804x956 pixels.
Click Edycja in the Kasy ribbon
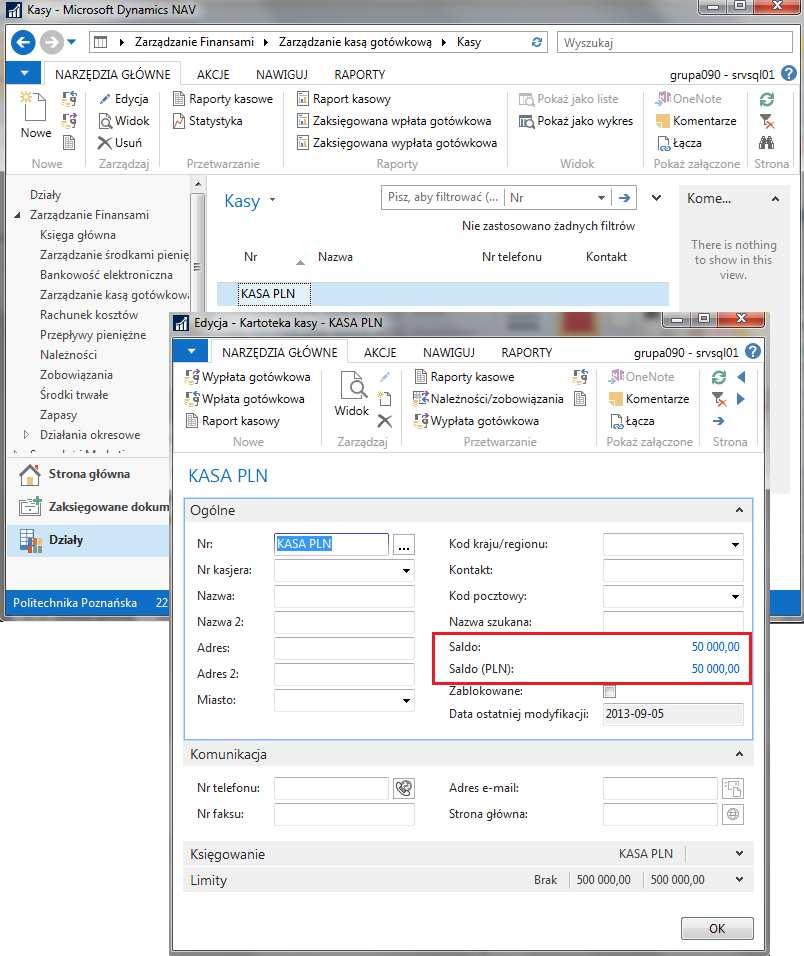[x=124, y=99]
